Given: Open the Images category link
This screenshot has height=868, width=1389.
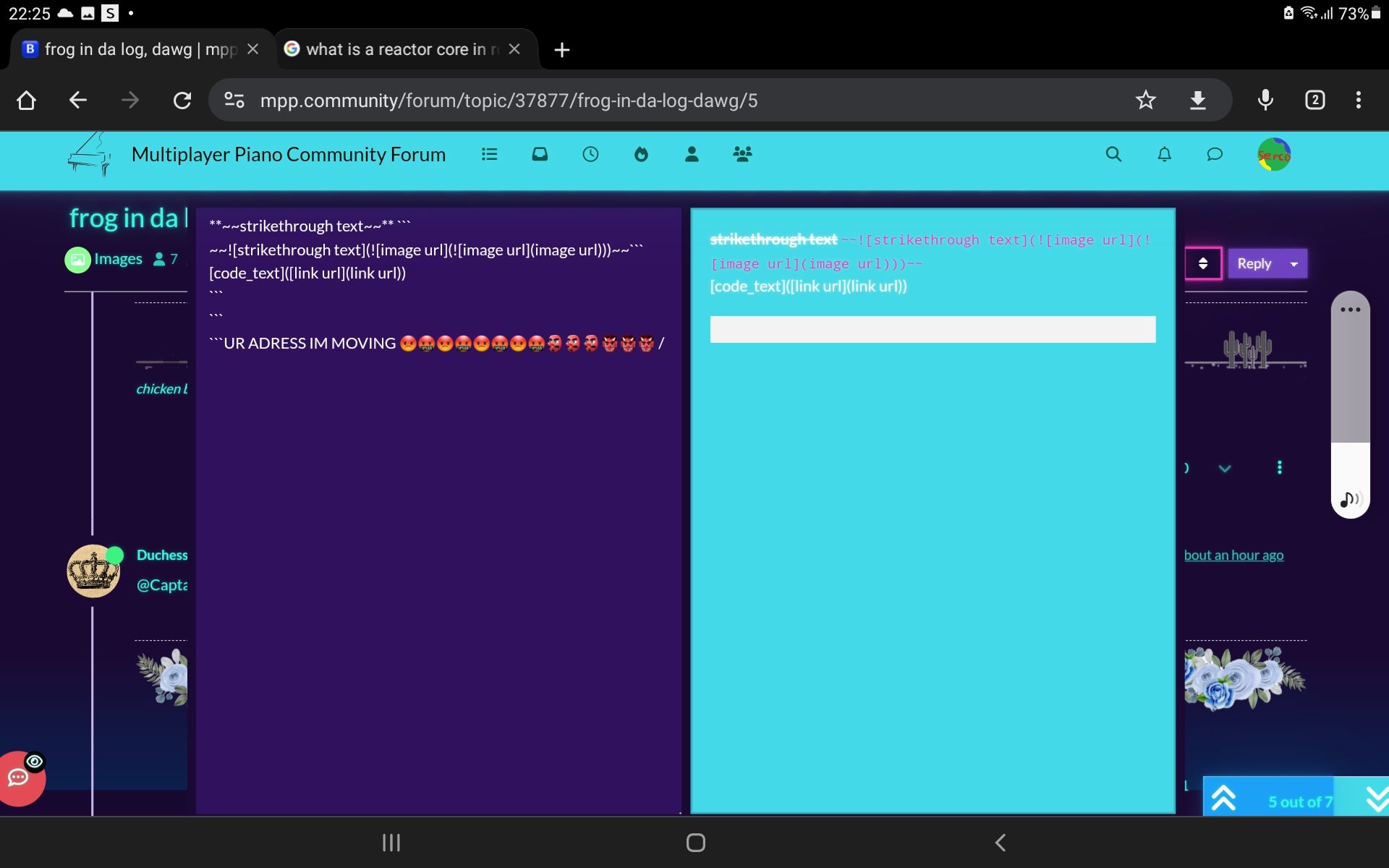Looking at the screenshot, I should click(x=104, y=259).
